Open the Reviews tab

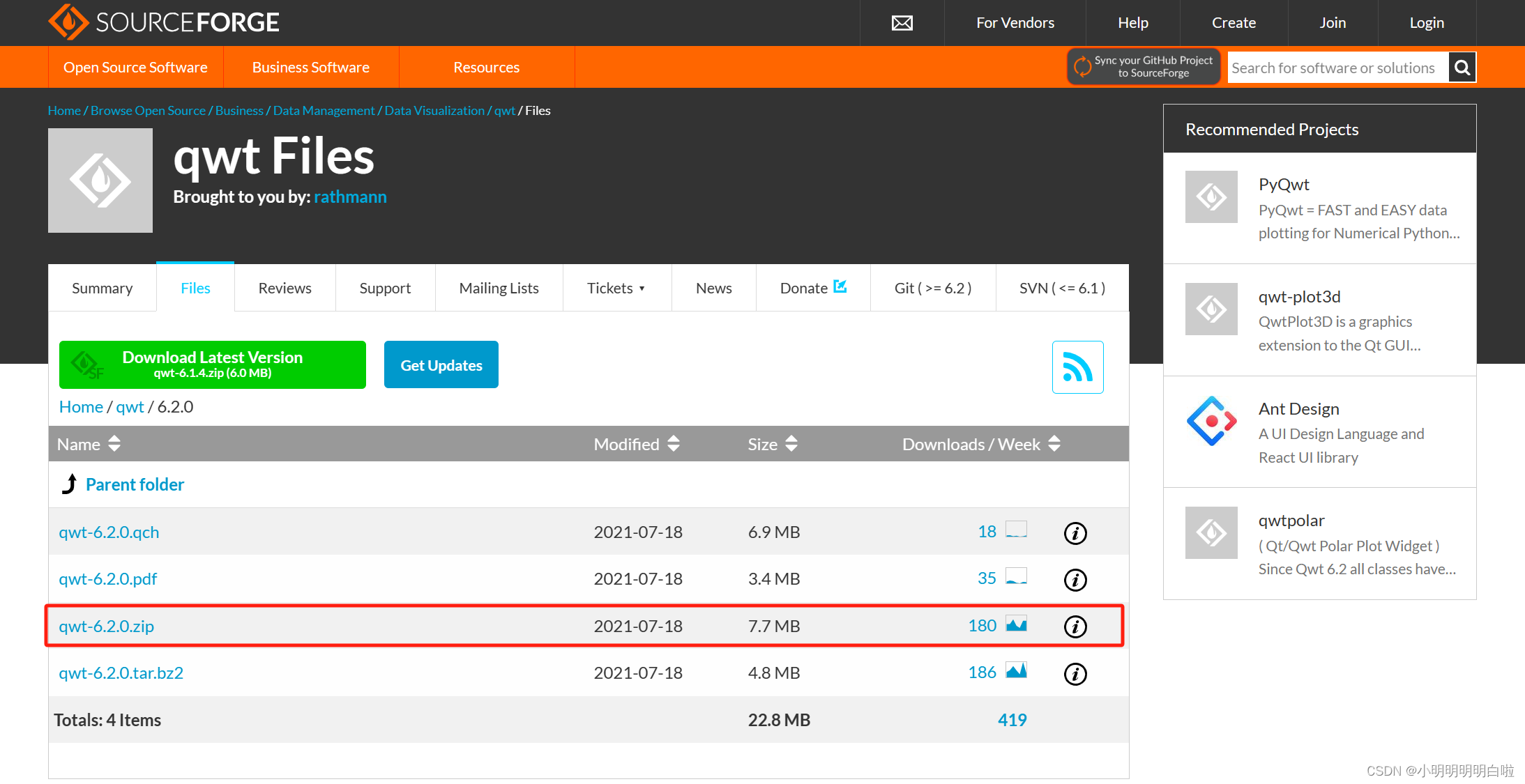coord(284,288)
